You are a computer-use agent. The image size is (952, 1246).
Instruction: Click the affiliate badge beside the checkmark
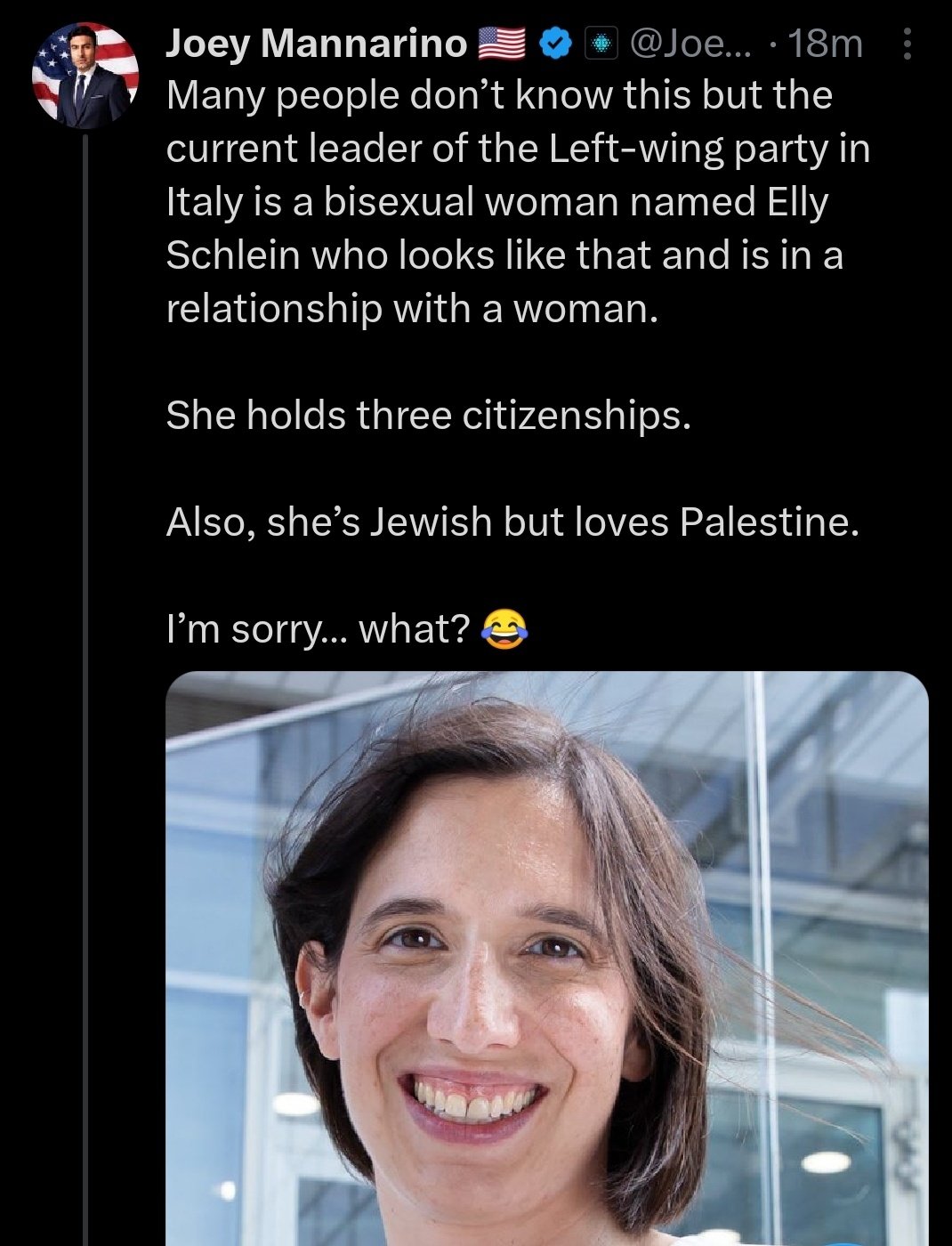click(x=601, y=44)
